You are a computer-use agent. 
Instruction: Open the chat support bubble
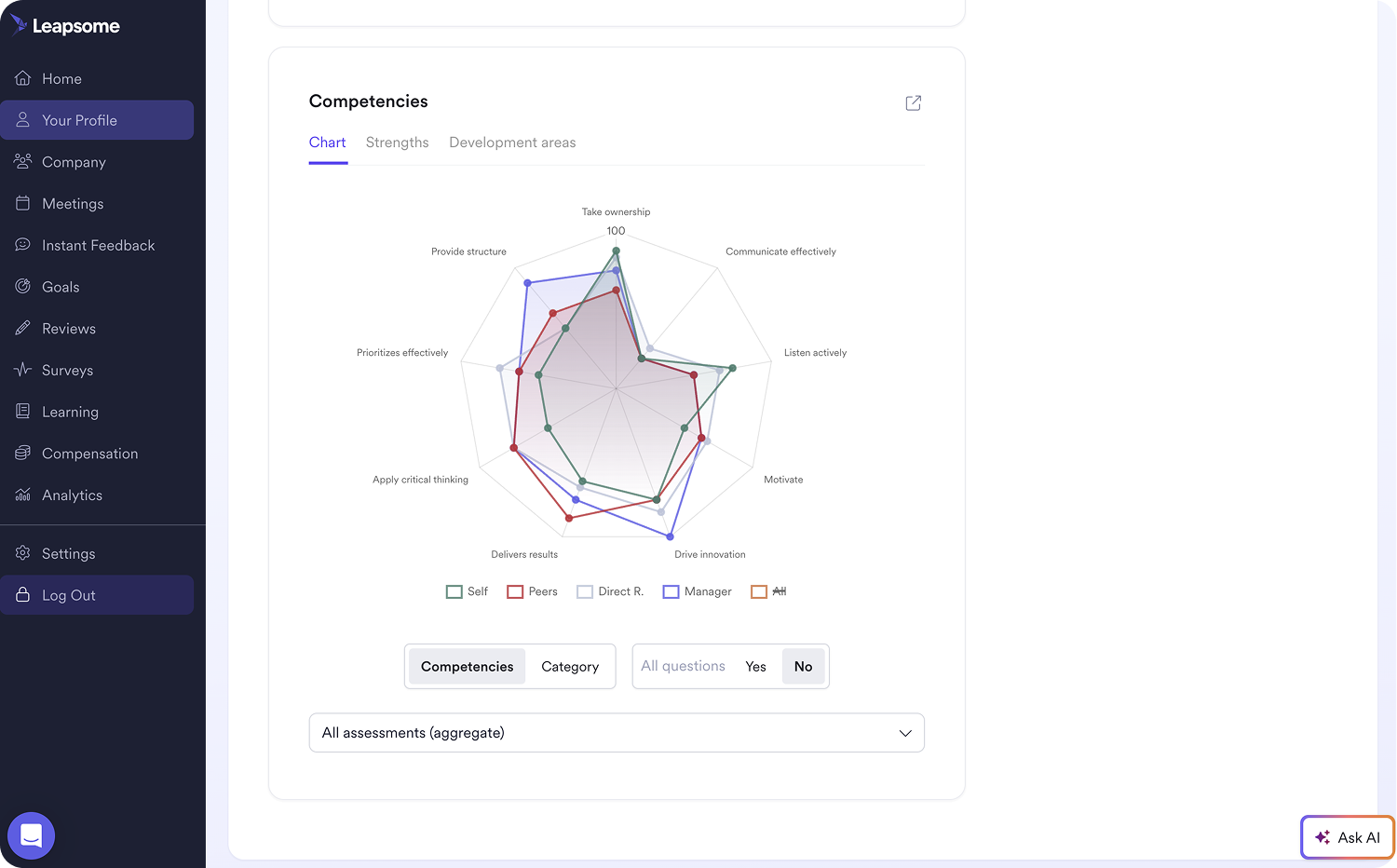(31, 835)
